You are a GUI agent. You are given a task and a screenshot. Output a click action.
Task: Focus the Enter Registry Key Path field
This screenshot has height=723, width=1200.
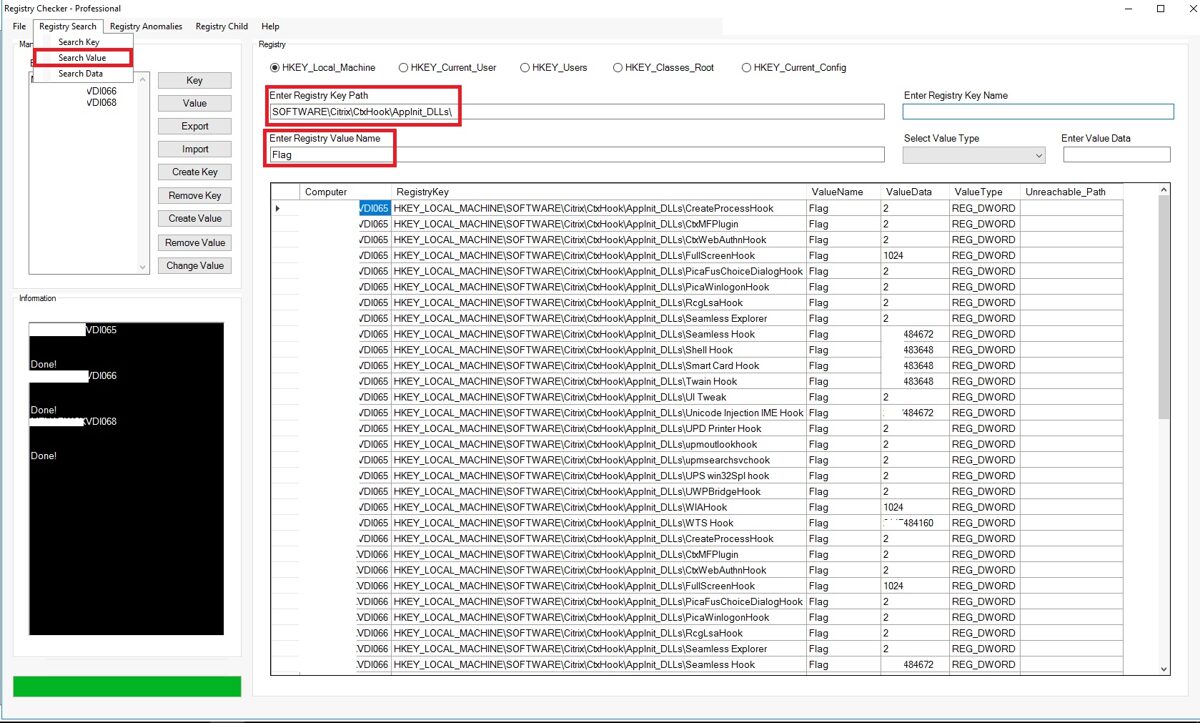point(577,112)
